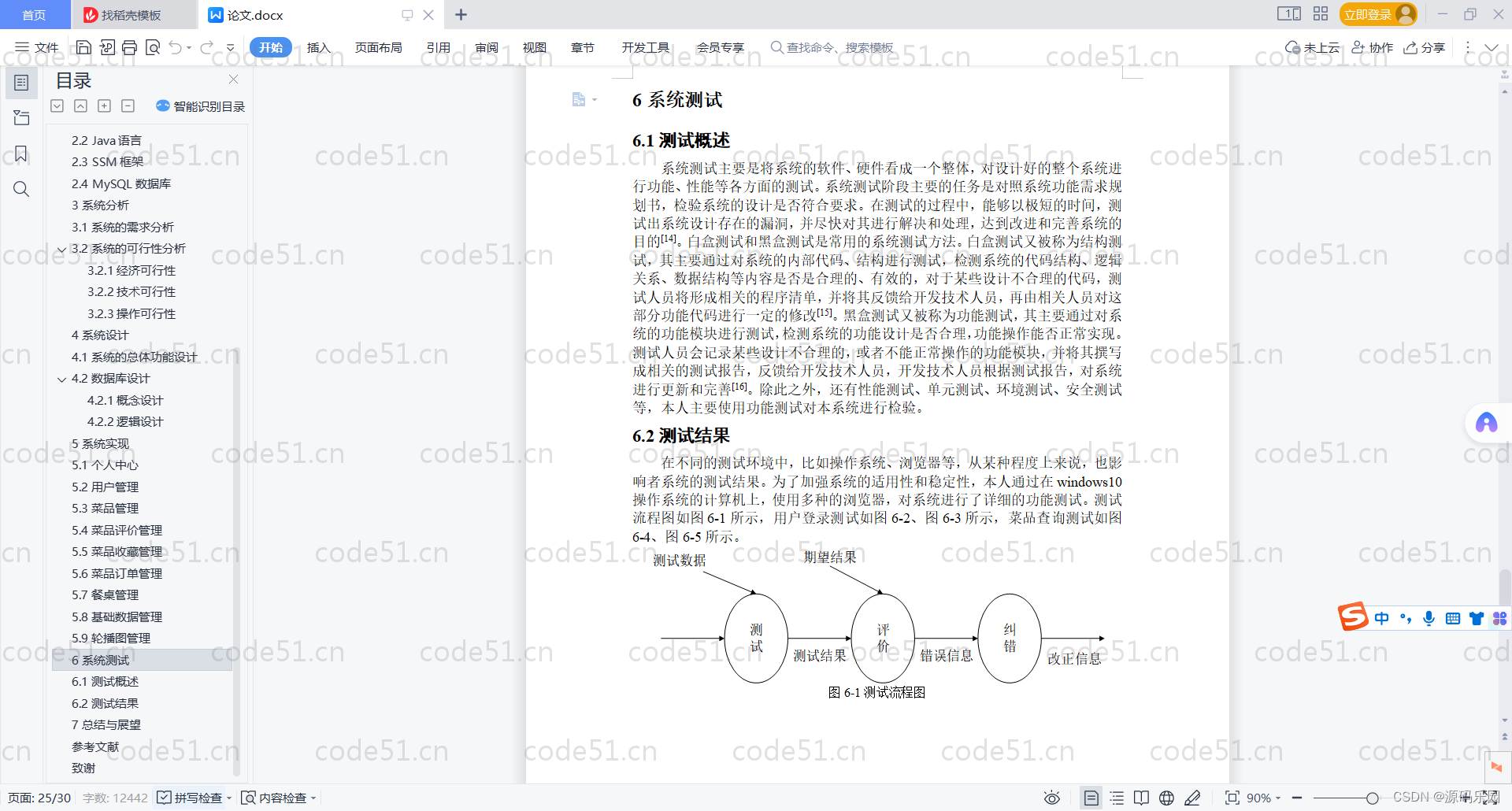Screen dimensions: 1512x811
Task: Open Print Preview from quick toolbar
Action: (153, 47)
